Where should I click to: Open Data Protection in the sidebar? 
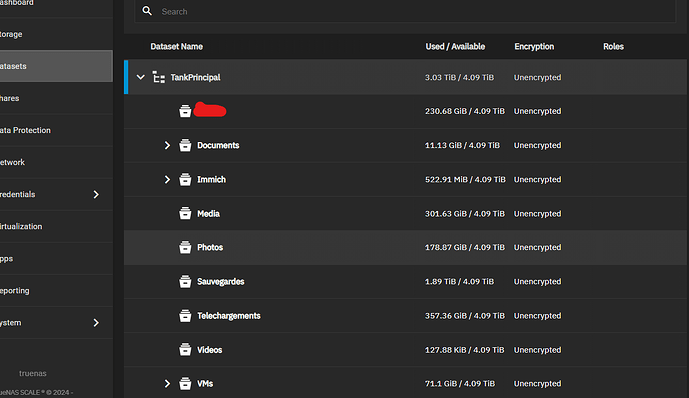[x=56, y=130]
